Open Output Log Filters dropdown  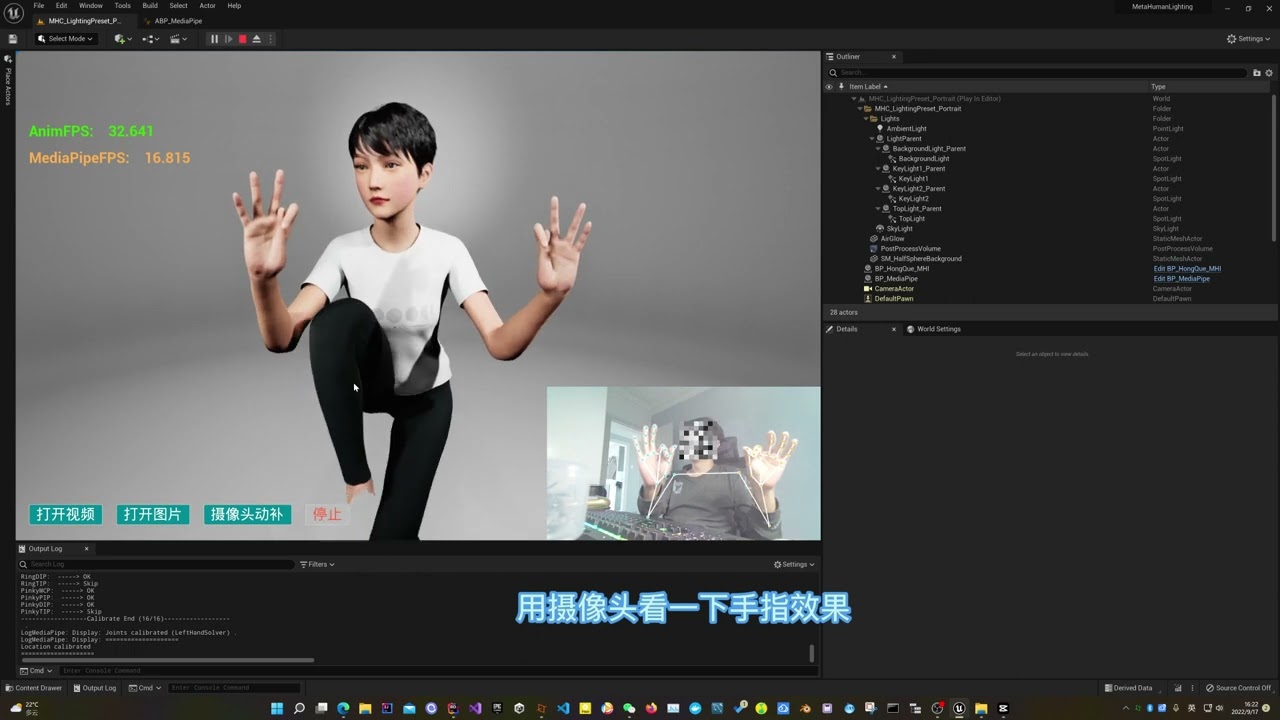click(317, 564)
